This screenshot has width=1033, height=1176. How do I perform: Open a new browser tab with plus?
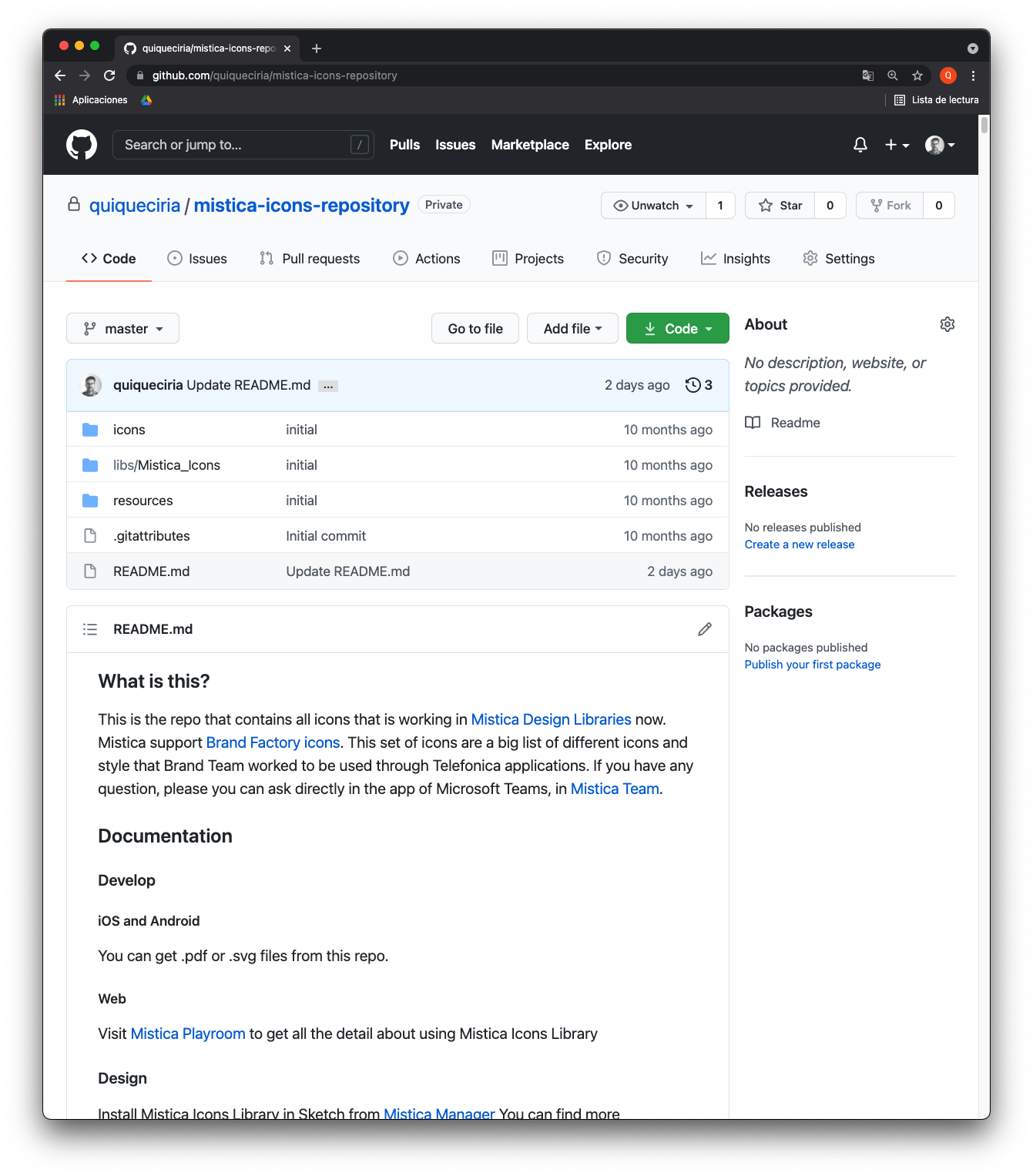coord(317,49)
